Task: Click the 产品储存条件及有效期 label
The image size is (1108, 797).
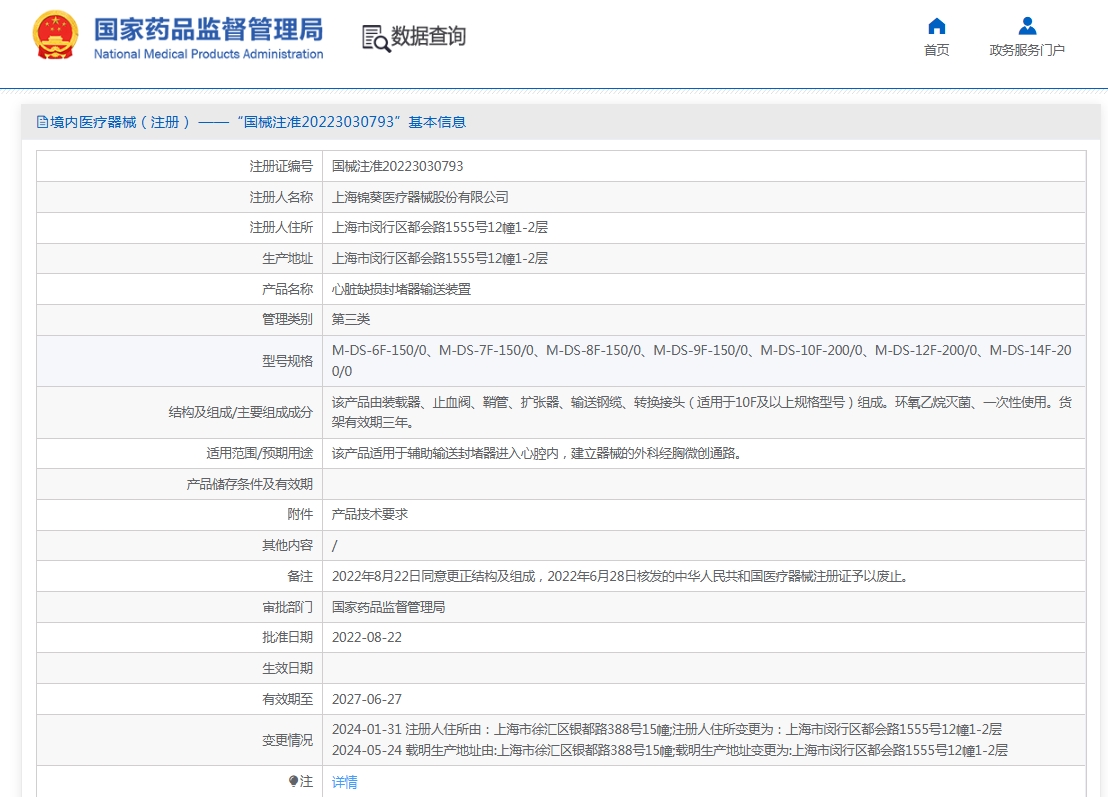Action: click(249, 484)
